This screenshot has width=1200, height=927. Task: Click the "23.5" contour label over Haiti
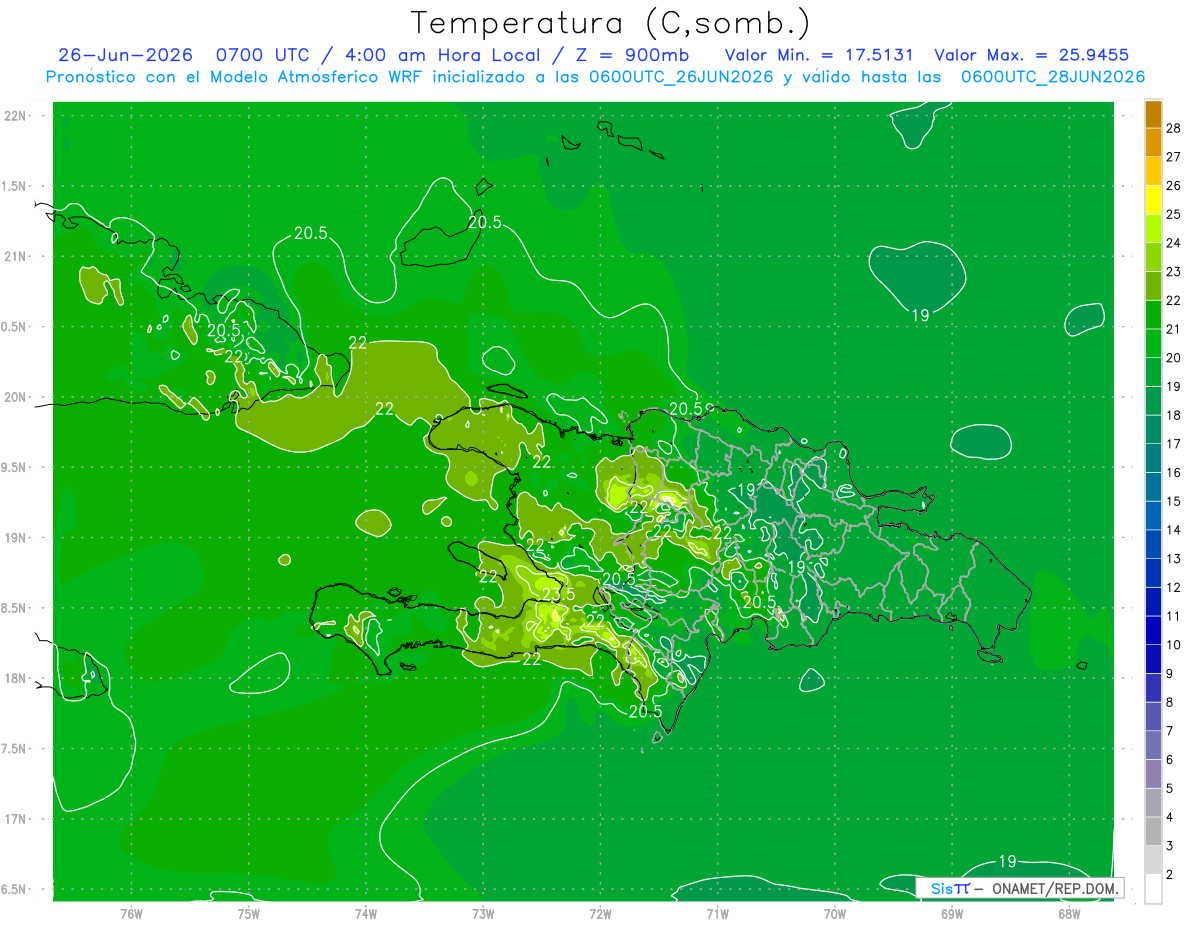pyautogui.click(x=557, y=594)
